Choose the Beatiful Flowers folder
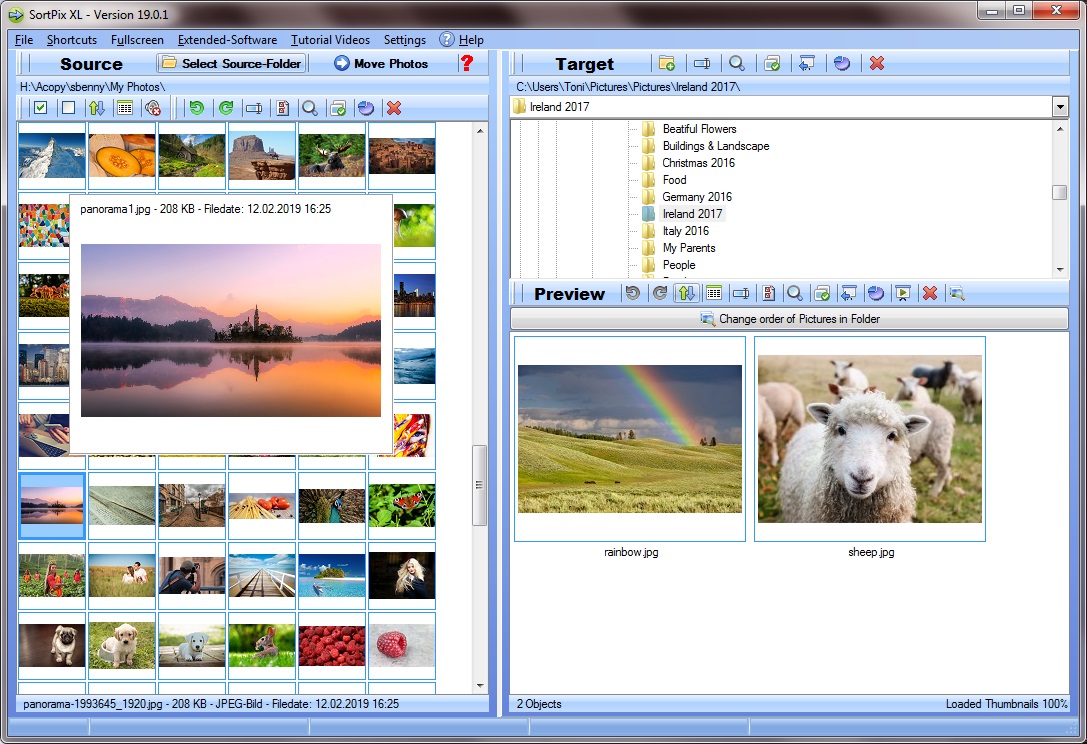The height and width of the screenshot is (744, 1087). (x=700, y=128)
